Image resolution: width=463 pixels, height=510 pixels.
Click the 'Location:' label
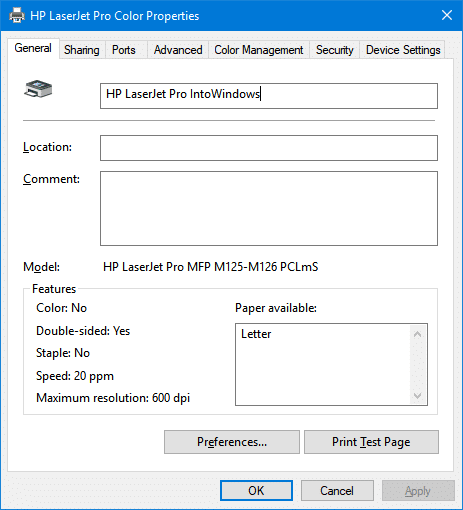pos(47,147)
